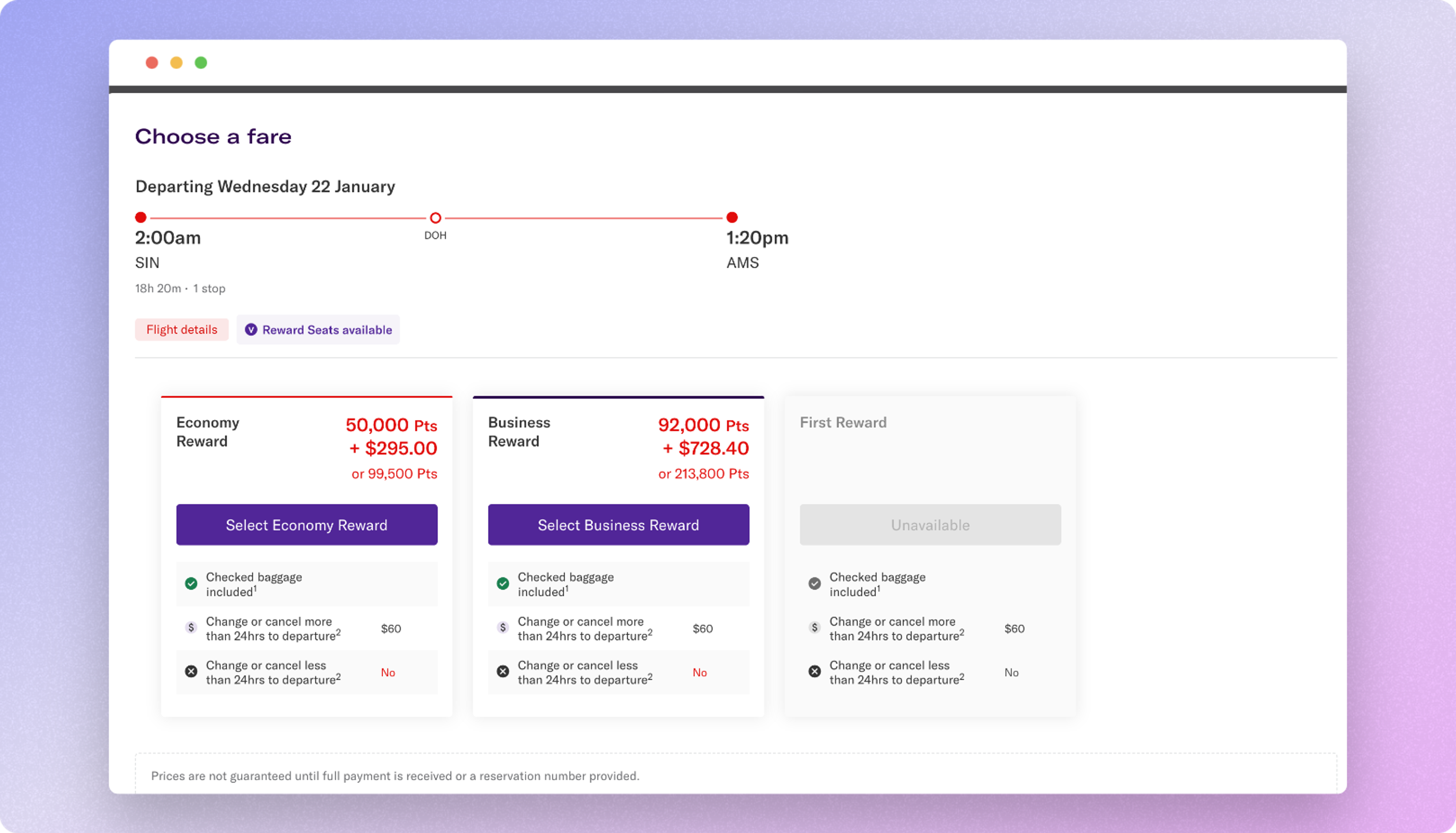Screen dimensions: 1456x833
Task: Click the AMS arrival dot on route line
Action: coord(731,217)
